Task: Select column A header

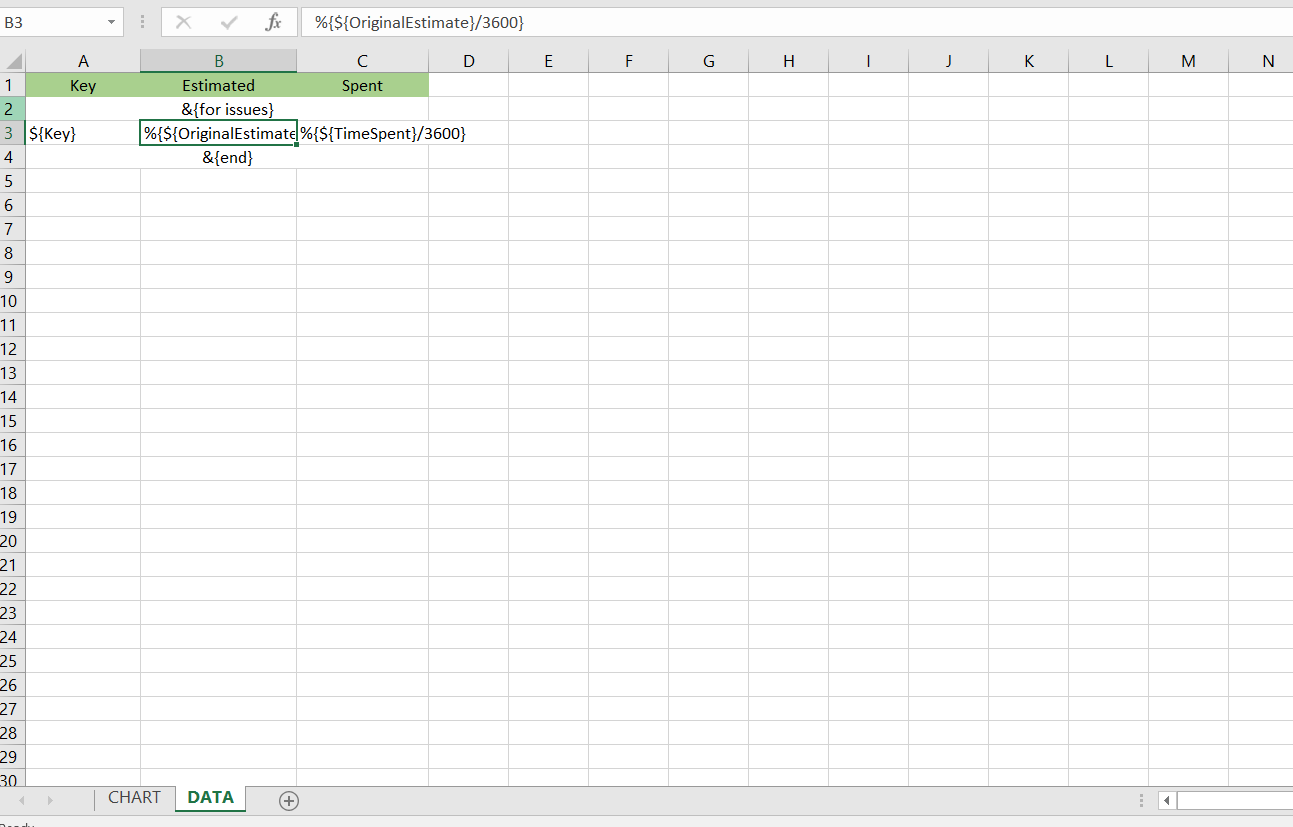Action: pos(83,61)
